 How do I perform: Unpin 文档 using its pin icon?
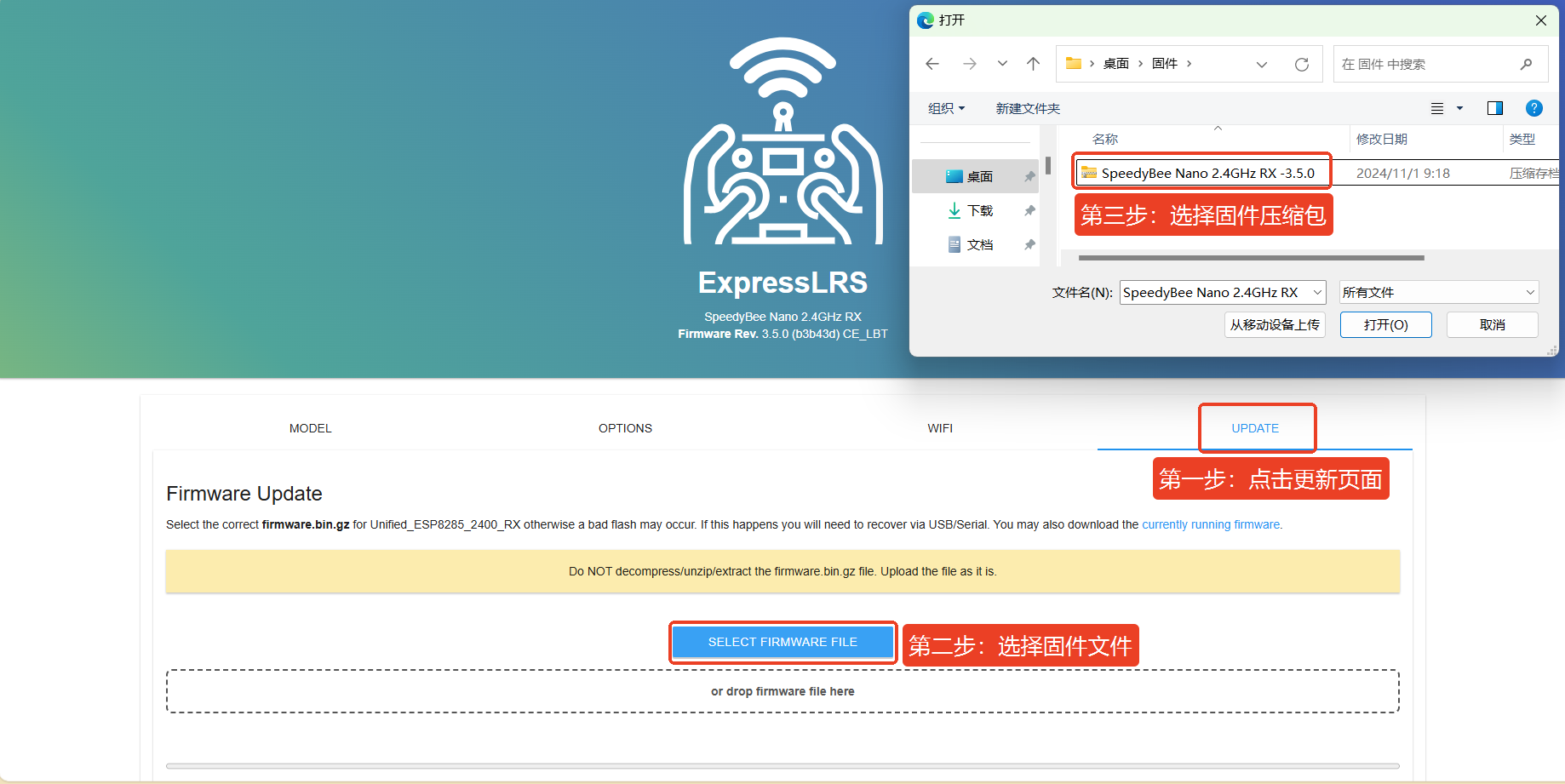(x=1029, y=244)
